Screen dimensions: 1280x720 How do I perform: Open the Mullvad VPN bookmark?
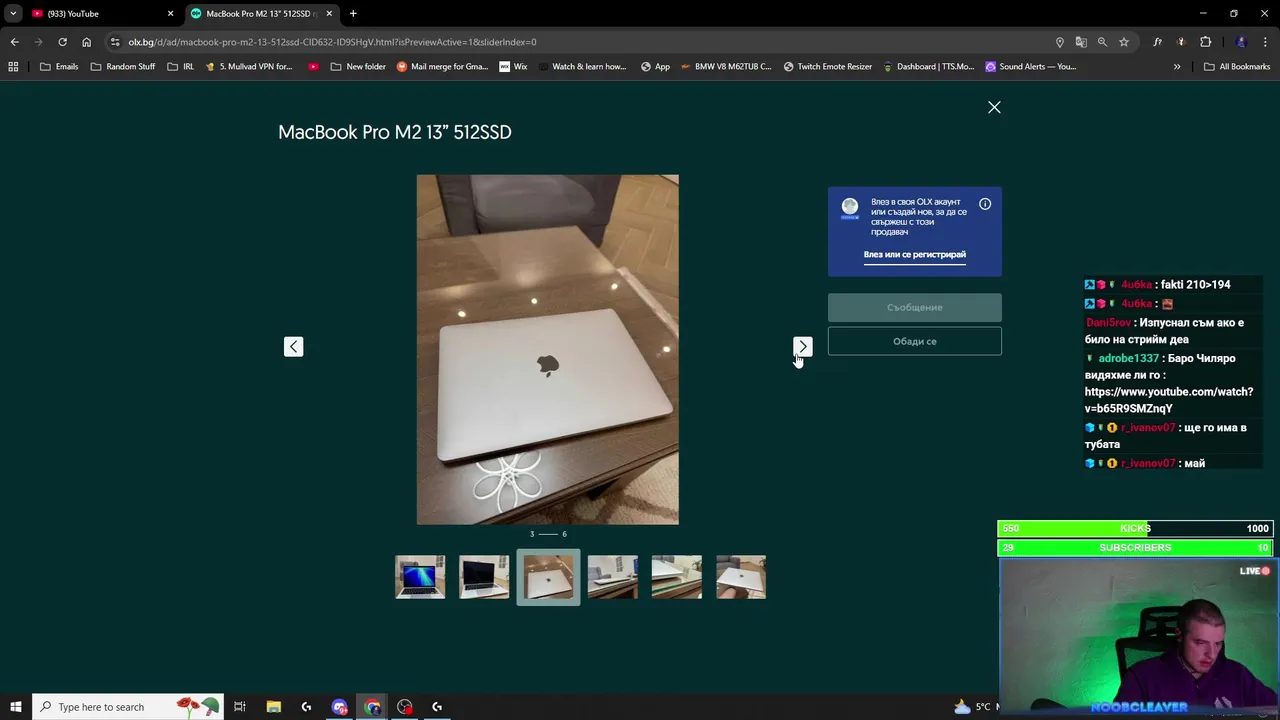click(x=248, y=67)
